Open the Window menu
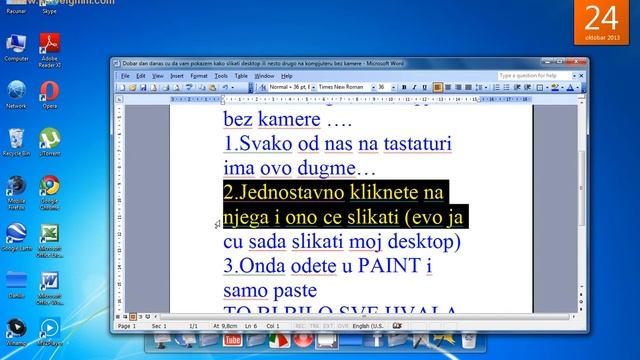 264,76
